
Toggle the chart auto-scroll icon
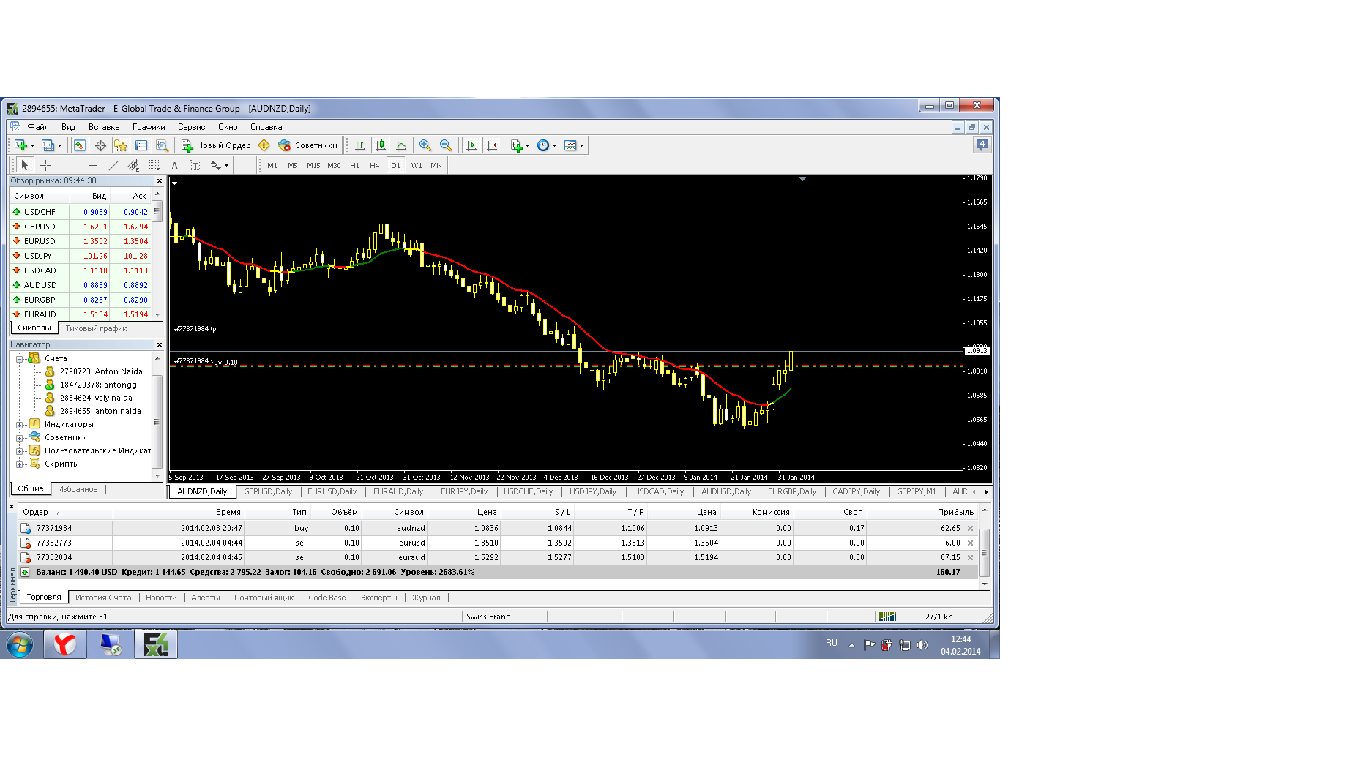tap(472, 145)
